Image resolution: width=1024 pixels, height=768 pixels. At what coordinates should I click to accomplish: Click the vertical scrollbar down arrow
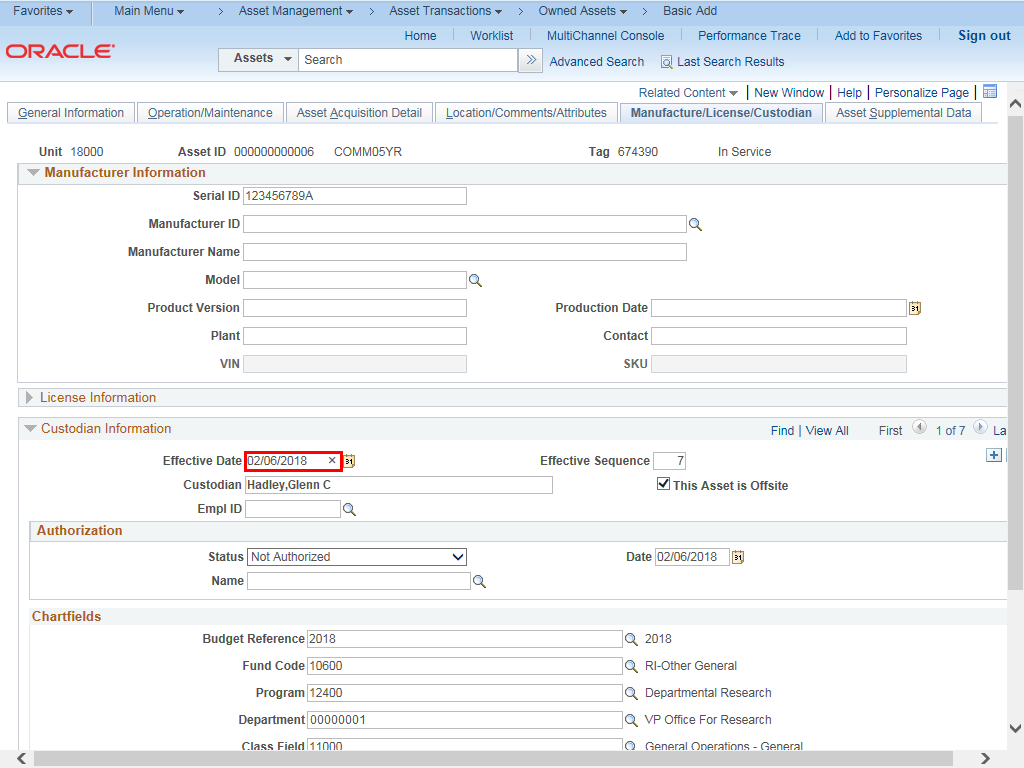coord(1015,728)
